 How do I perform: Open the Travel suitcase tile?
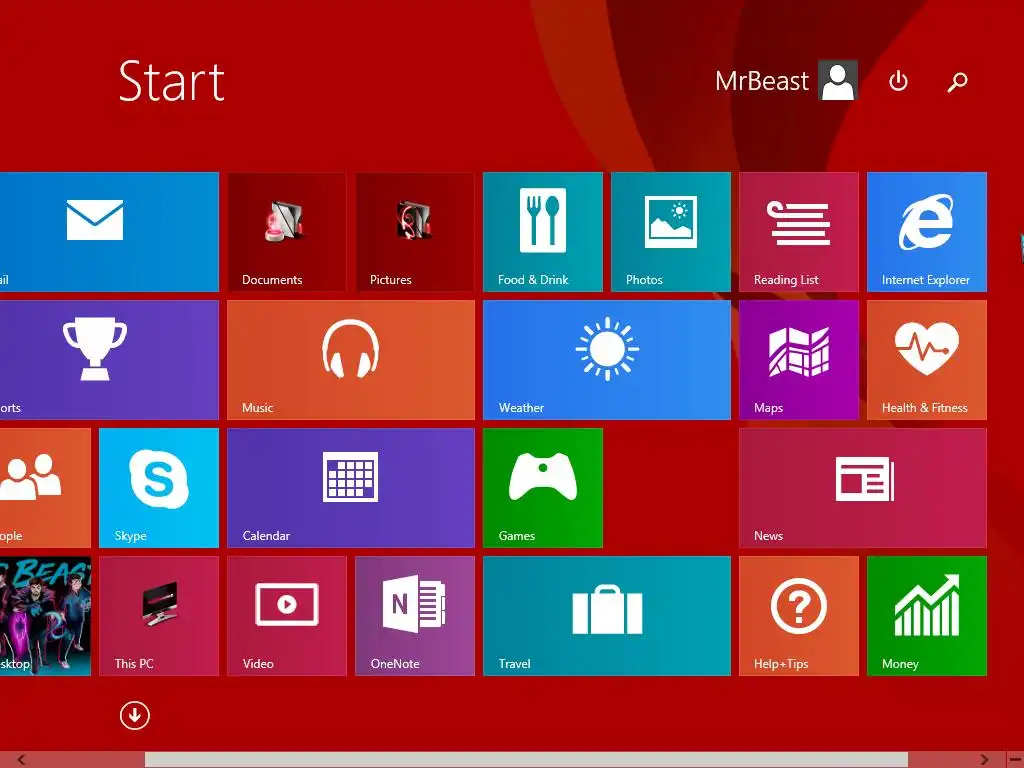(x=607, y=616)
